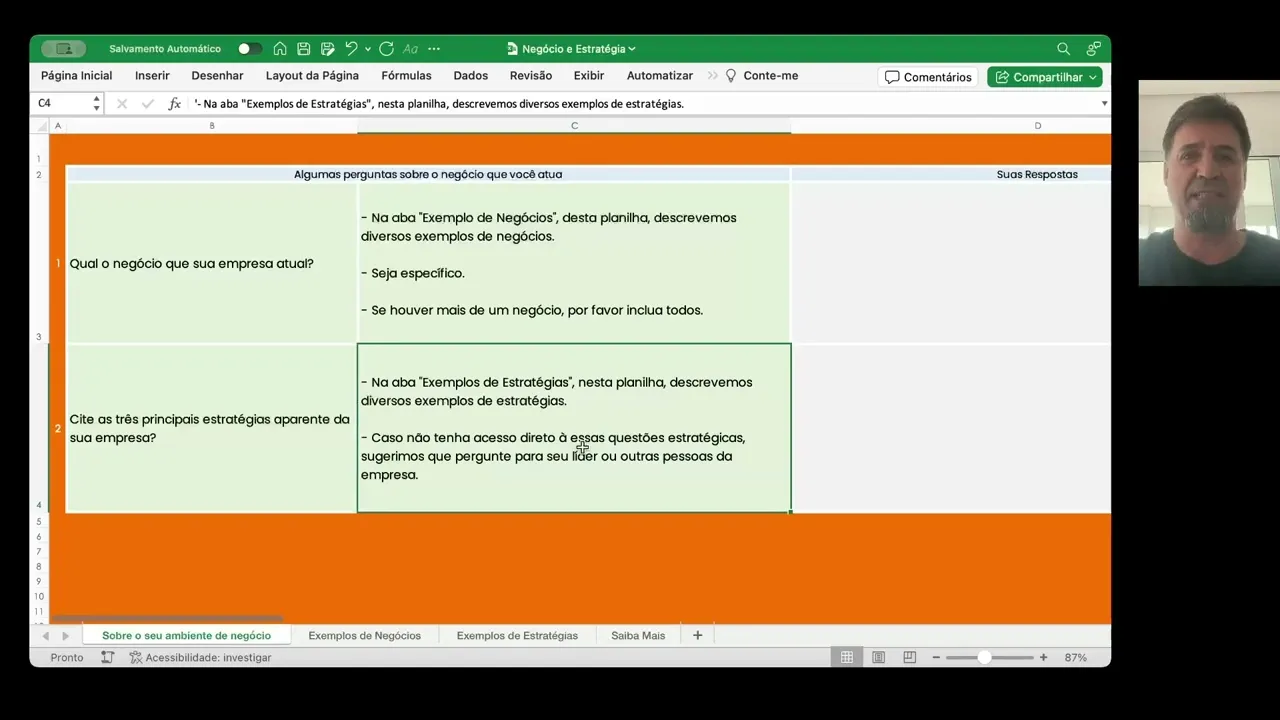The image size is (1280, 720).
Task: Open the Desenhar ribbon tab
Action: tap(217, 76)
